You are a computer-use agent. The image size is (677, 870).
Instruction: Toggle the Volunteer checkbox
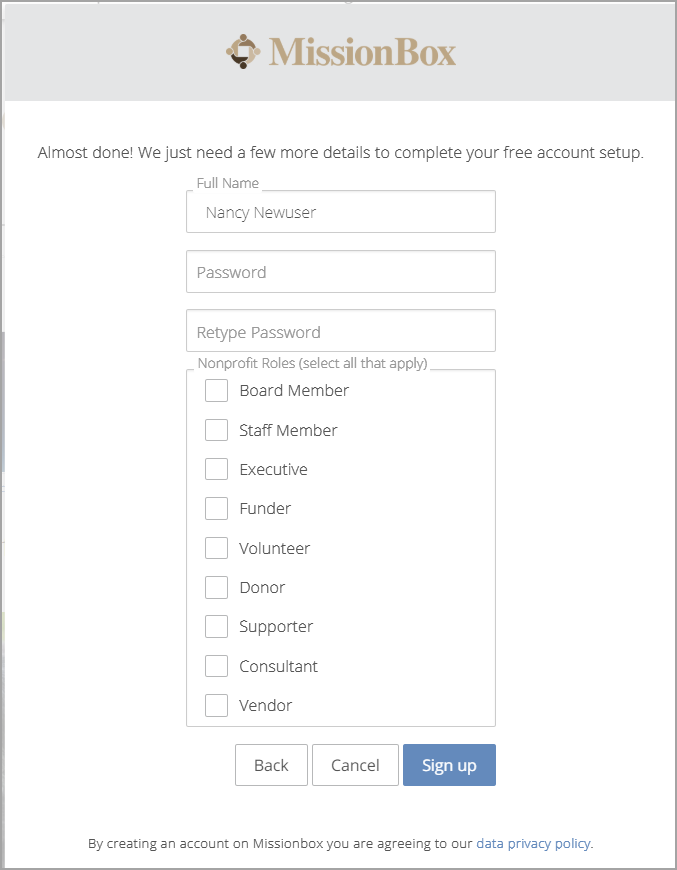pos(216,548)
